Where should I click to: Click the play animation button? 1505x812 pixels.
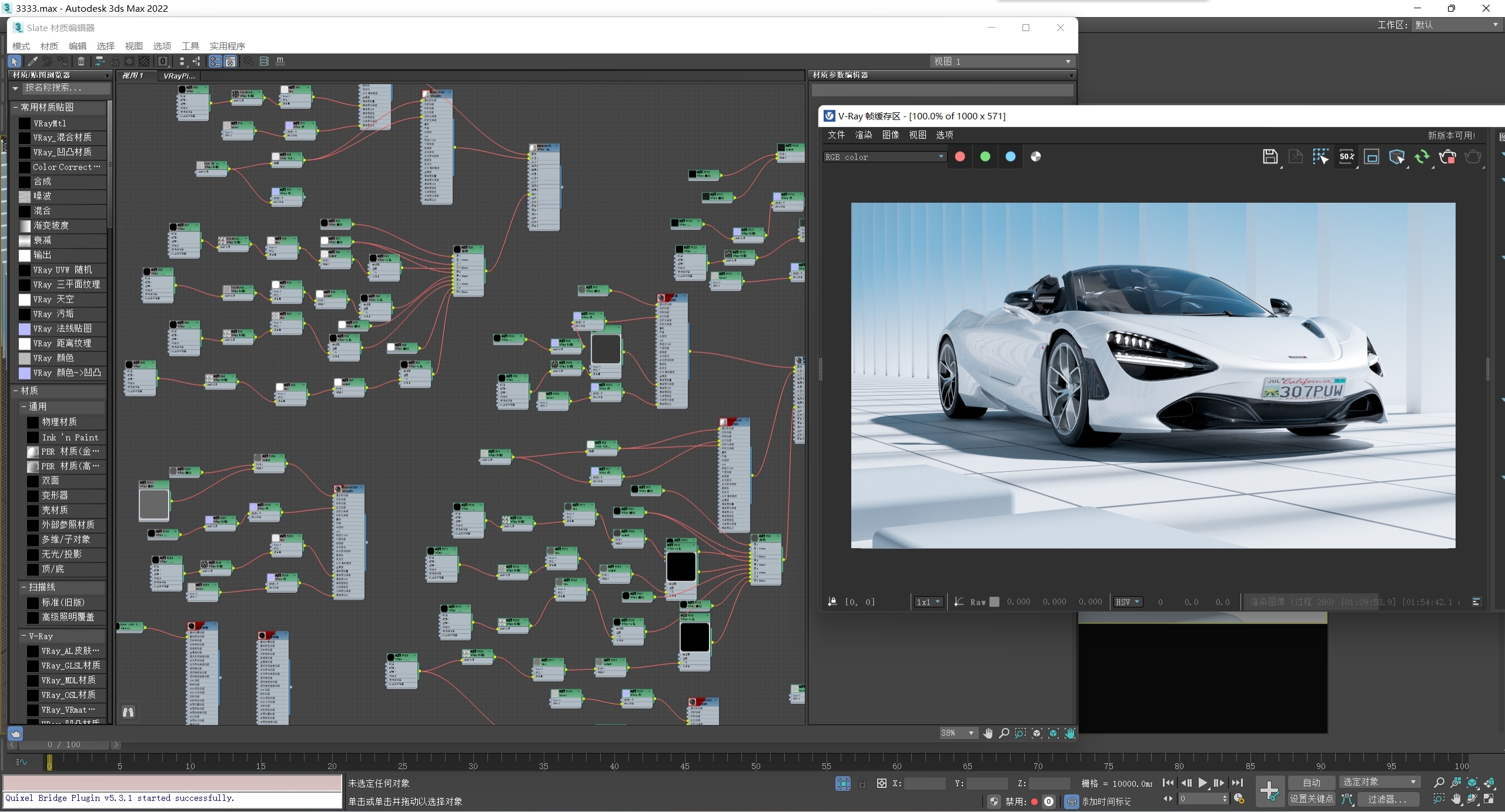pos(1203,783)
